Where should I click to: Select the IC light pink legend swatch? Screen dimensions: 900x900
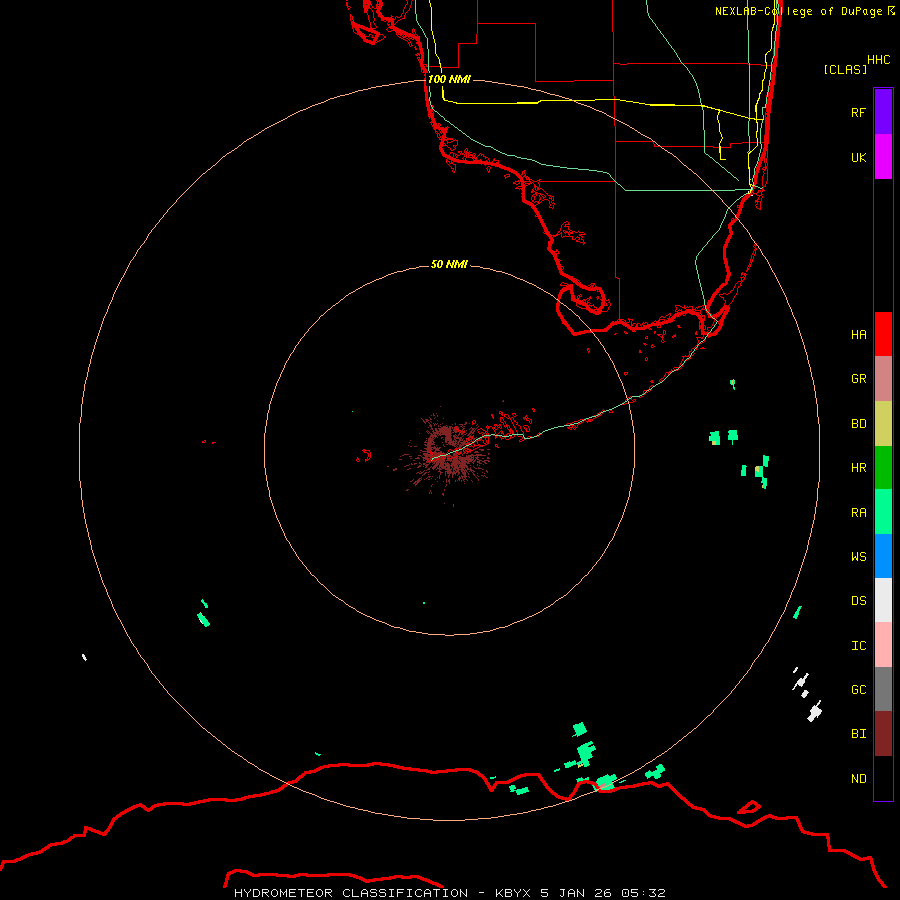[883, 645]
